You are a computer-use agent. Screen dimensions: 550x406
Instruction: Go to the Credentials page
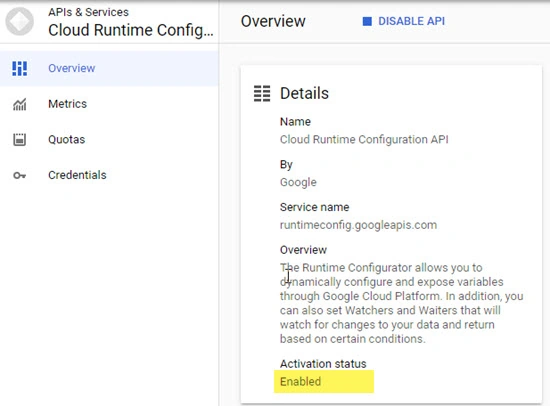pyautogui.click(x=109, y=175)
